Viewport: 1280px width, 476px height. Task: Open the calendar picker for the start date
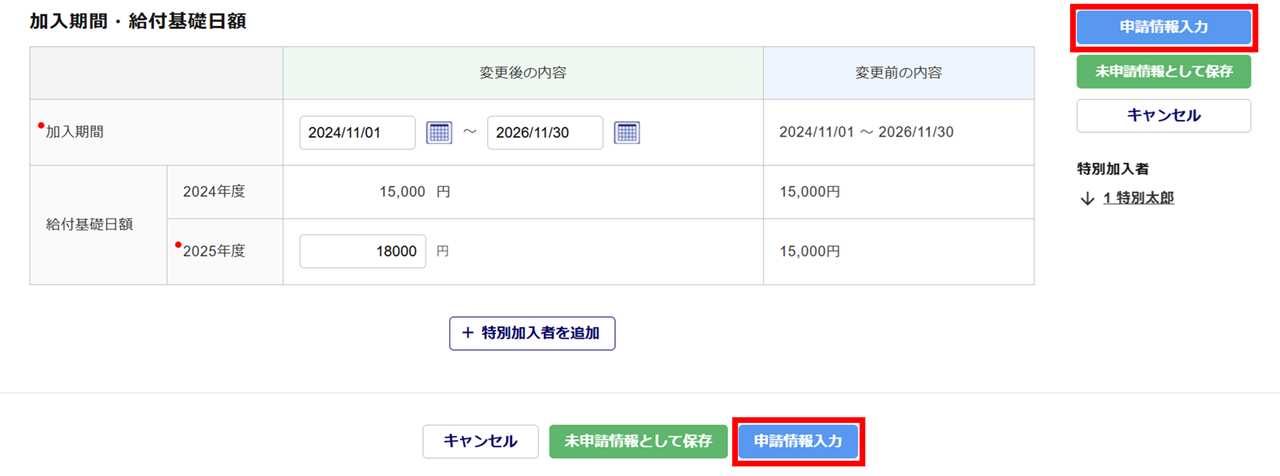coord(440,132)
